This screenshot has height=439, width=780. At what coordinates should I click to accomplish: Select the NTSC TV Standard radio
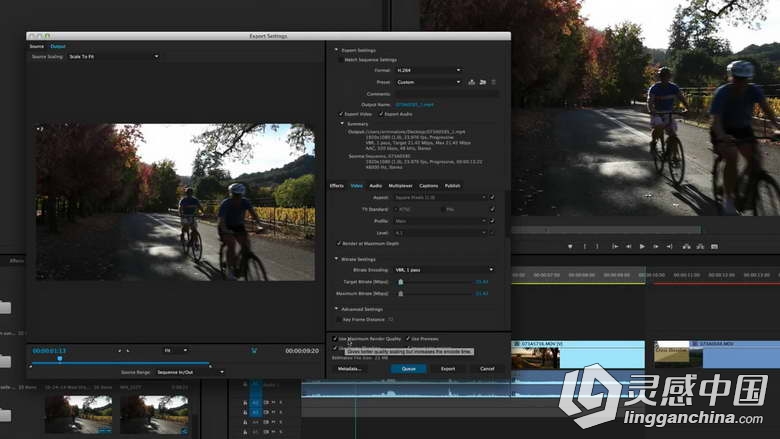396,209
